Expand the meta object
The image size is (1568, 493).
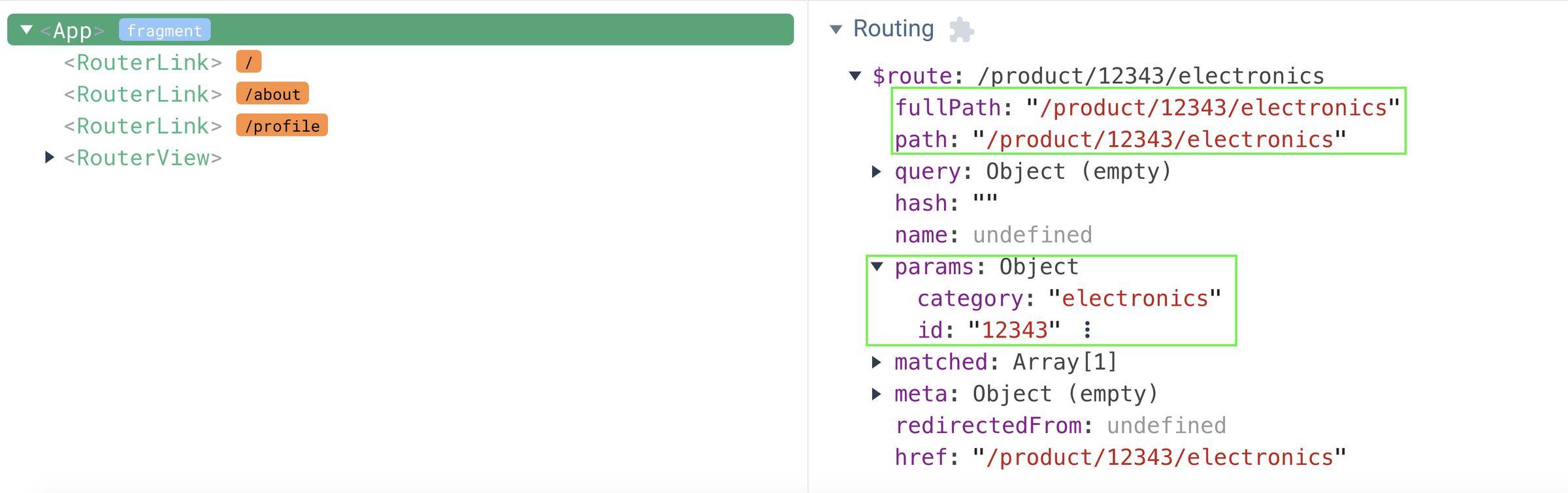click(x=877, y=394)
